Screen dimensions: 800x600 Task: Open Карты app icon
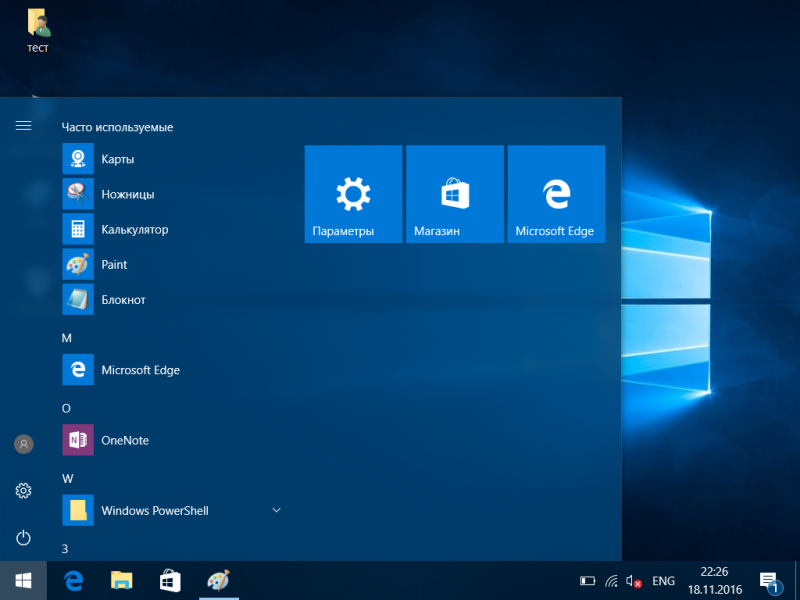[78, 159]
